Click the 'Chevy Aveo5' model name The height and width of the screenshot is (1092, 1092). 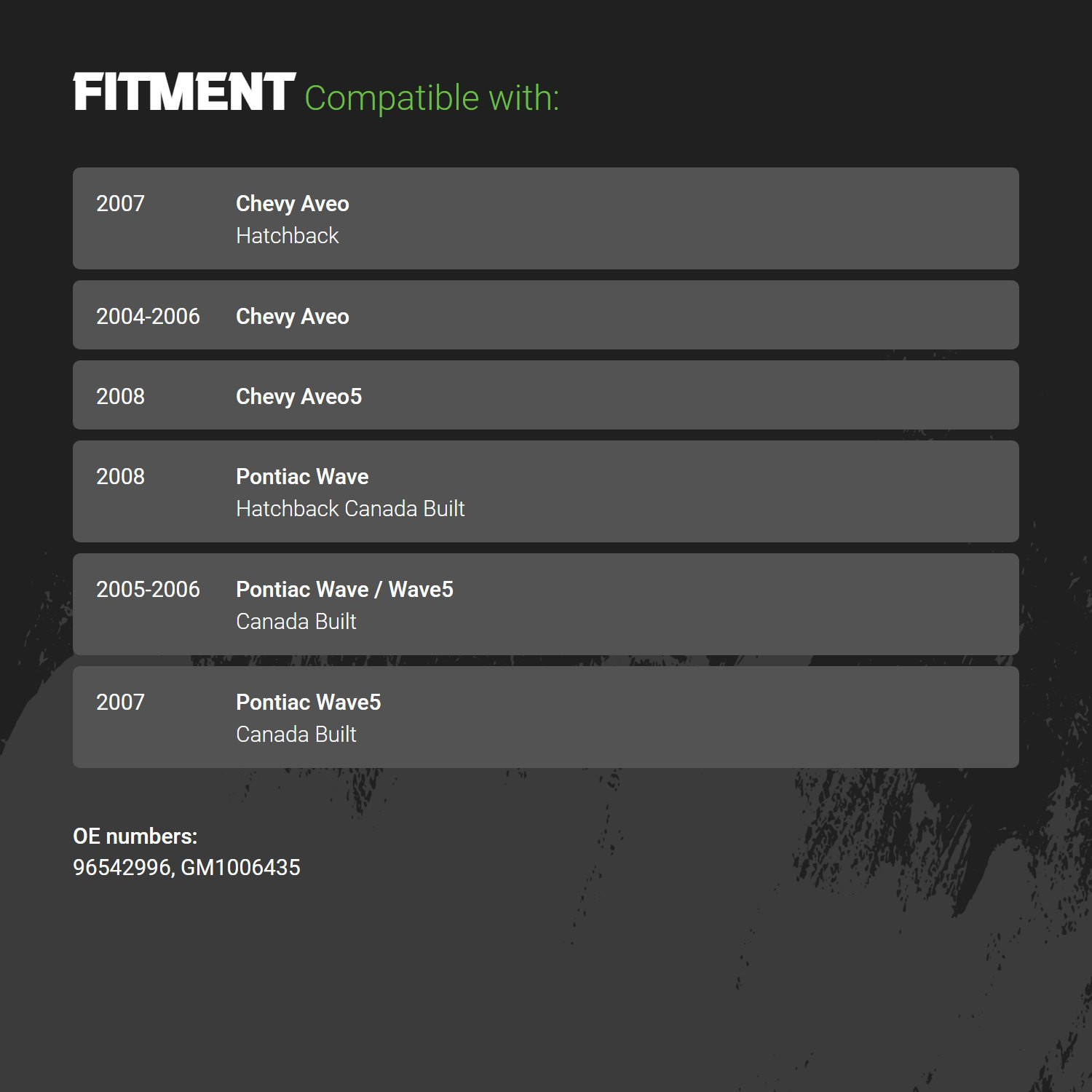298,397
